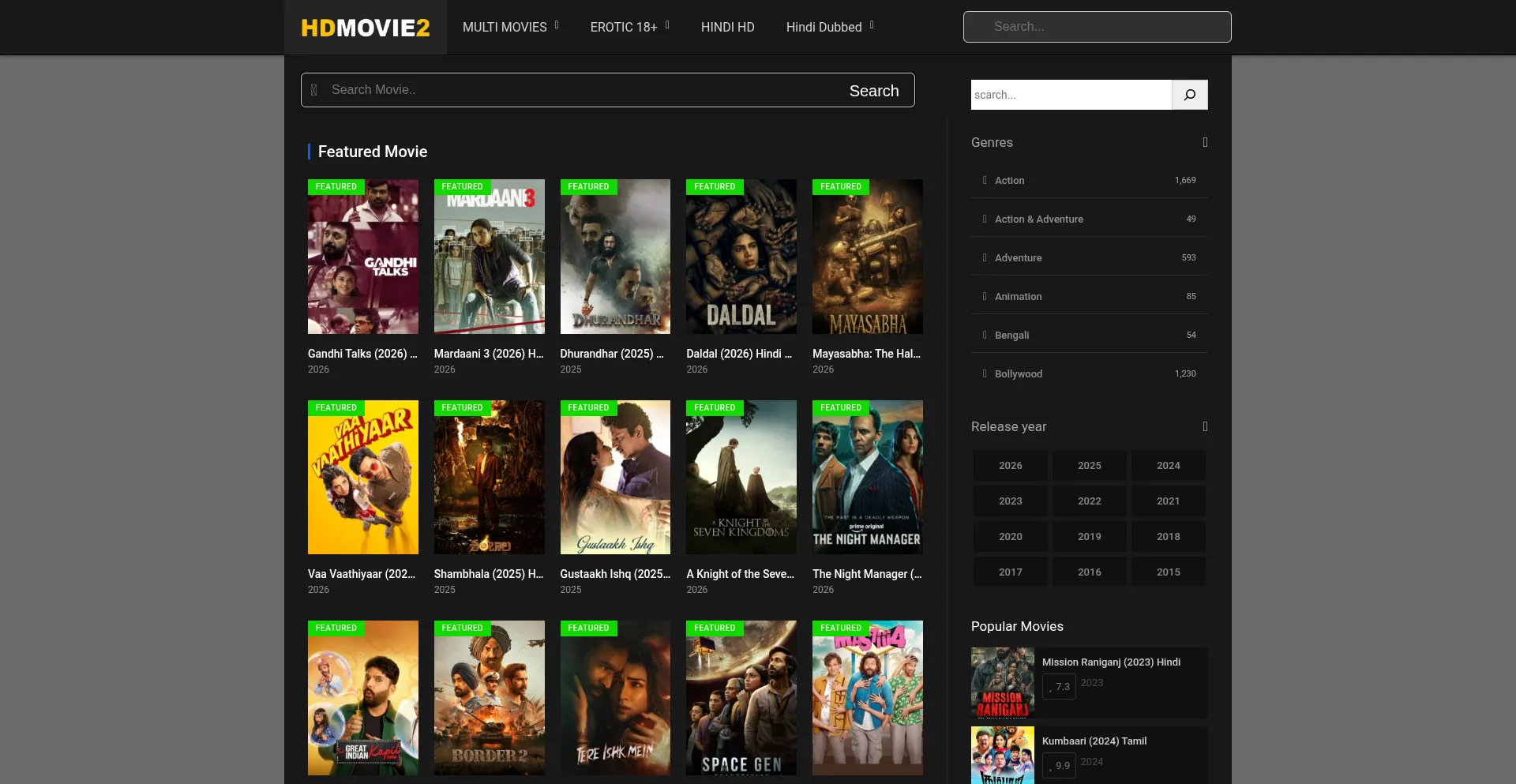Viewport: 1516px width, 784px height.
Task: Filter by release year 2026
Action: pos(1011,466)
